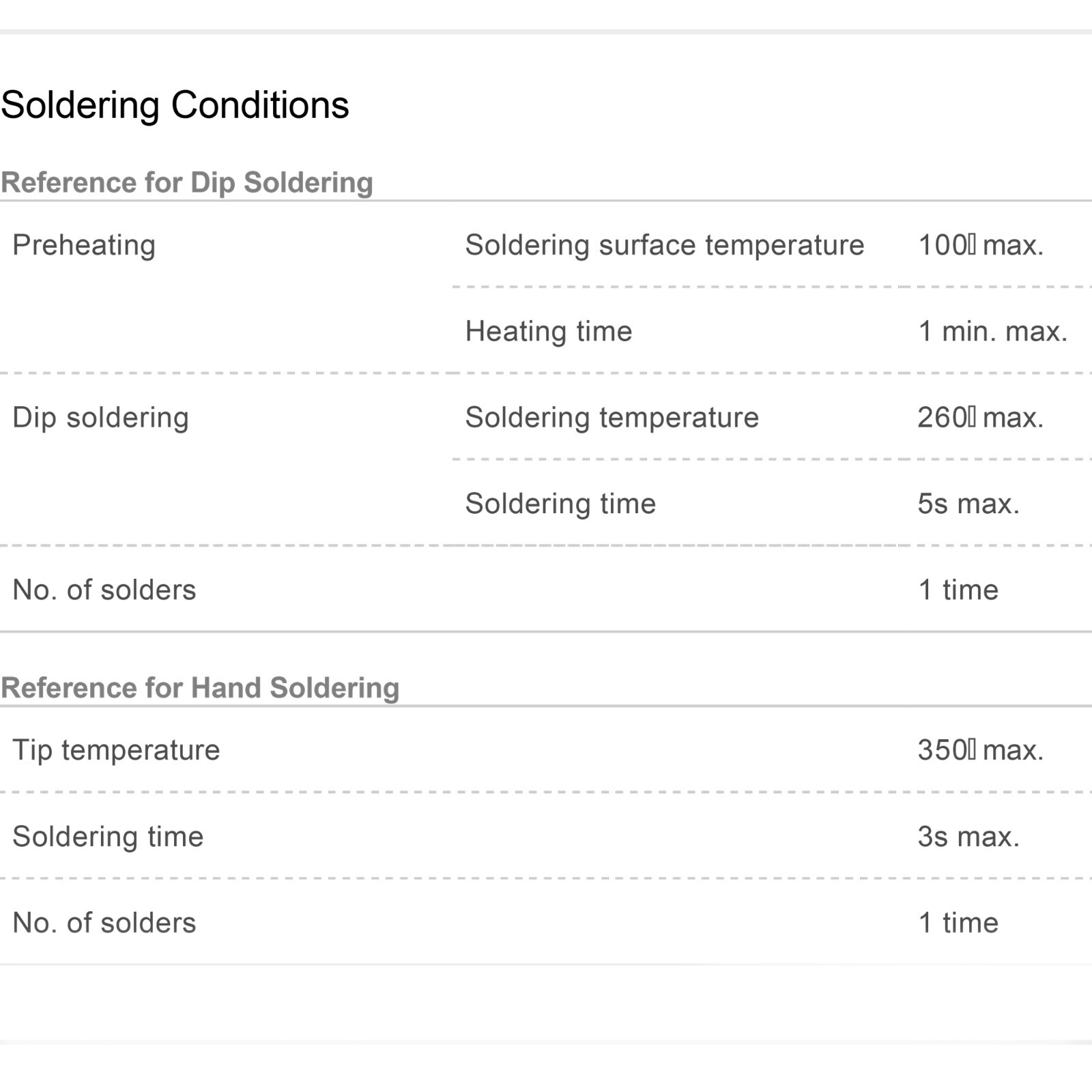This screenshot has width=1092, height=1092.
Task: Select the Reference for Dip Soldering subheading
Action: coord(187,183)
